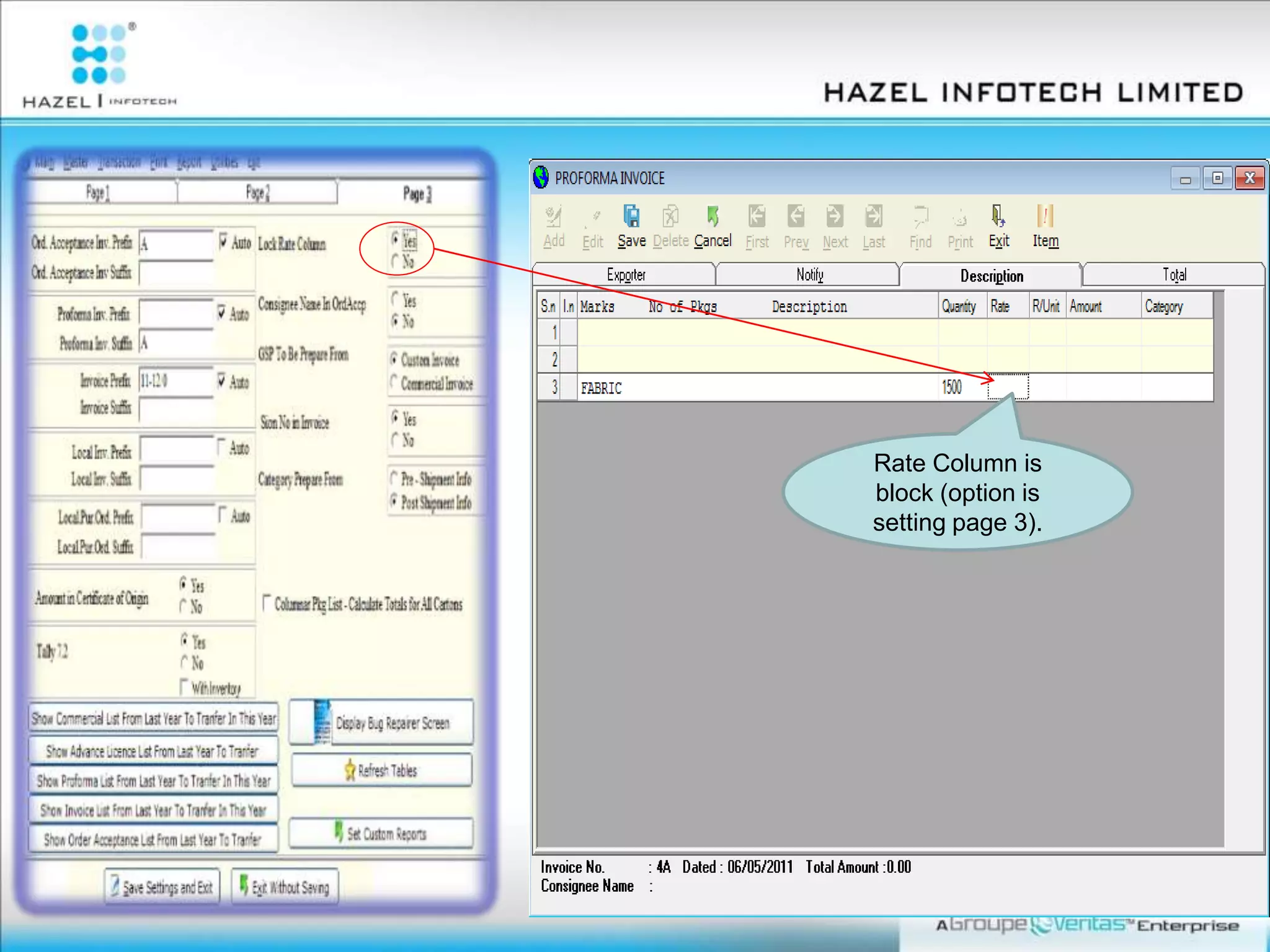Select Yes for Lock Rate Column
The image size is (1270, 952).
point(396,239)
